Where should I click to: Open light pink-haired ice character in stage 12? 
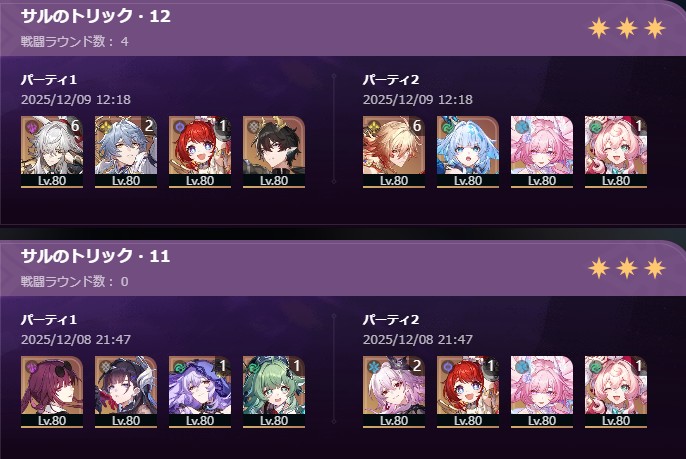[x=542, y=152]
